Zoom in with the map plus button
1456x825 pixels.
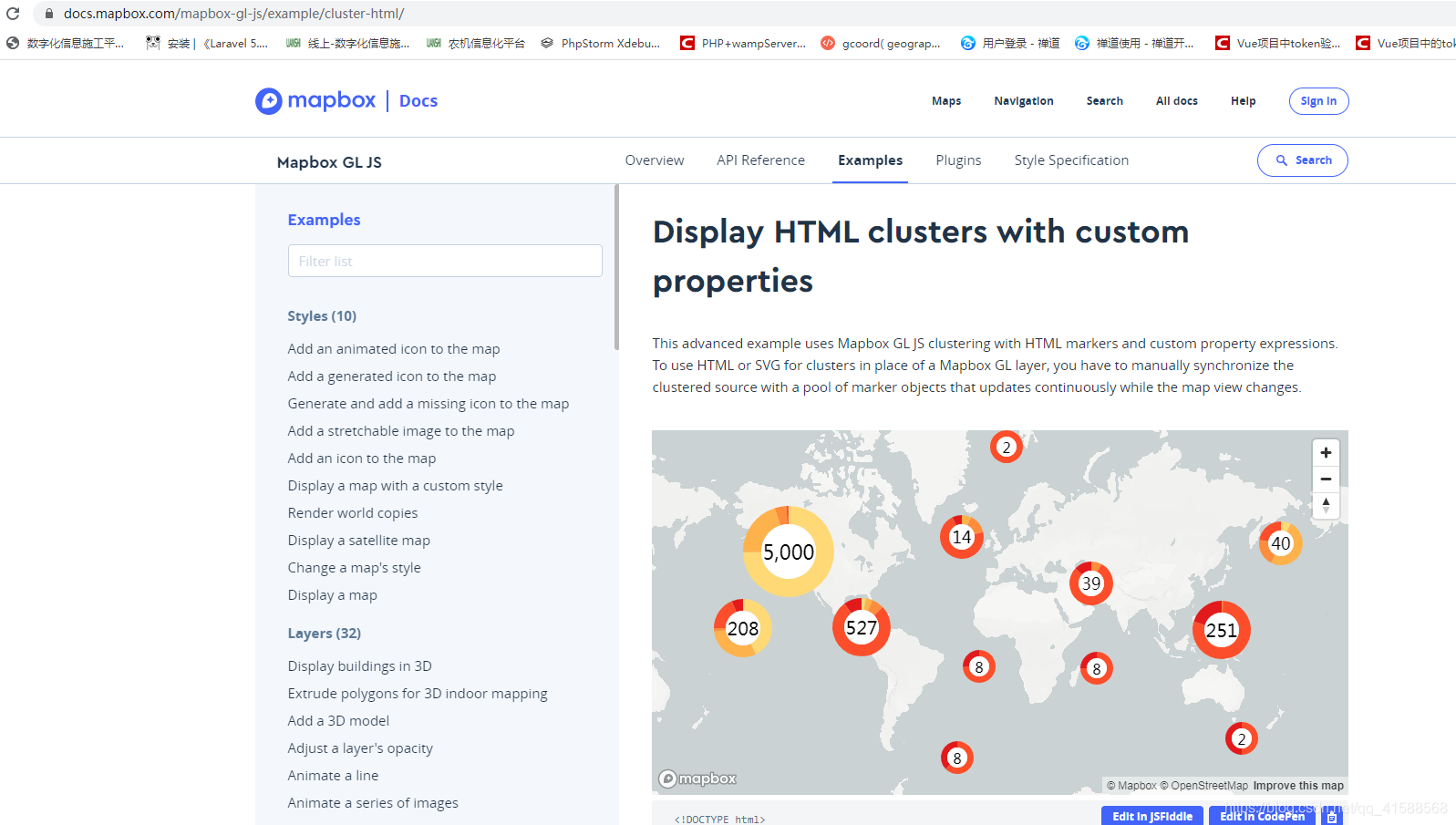coord(1326,452)
